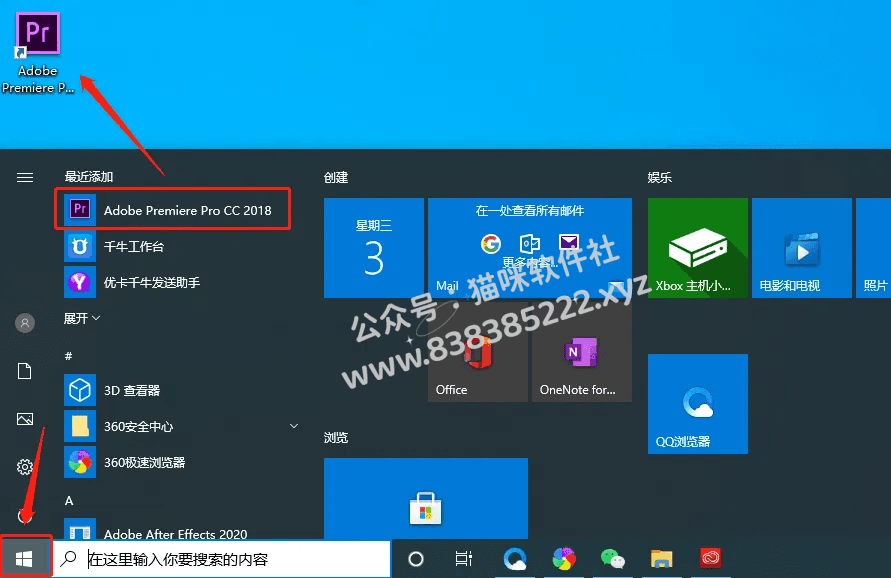Image resolution: width=891 pixels, height=578 pixels.
Task: Expand the 360安全中心 folder chevron
Action: [x=294, y=426]
